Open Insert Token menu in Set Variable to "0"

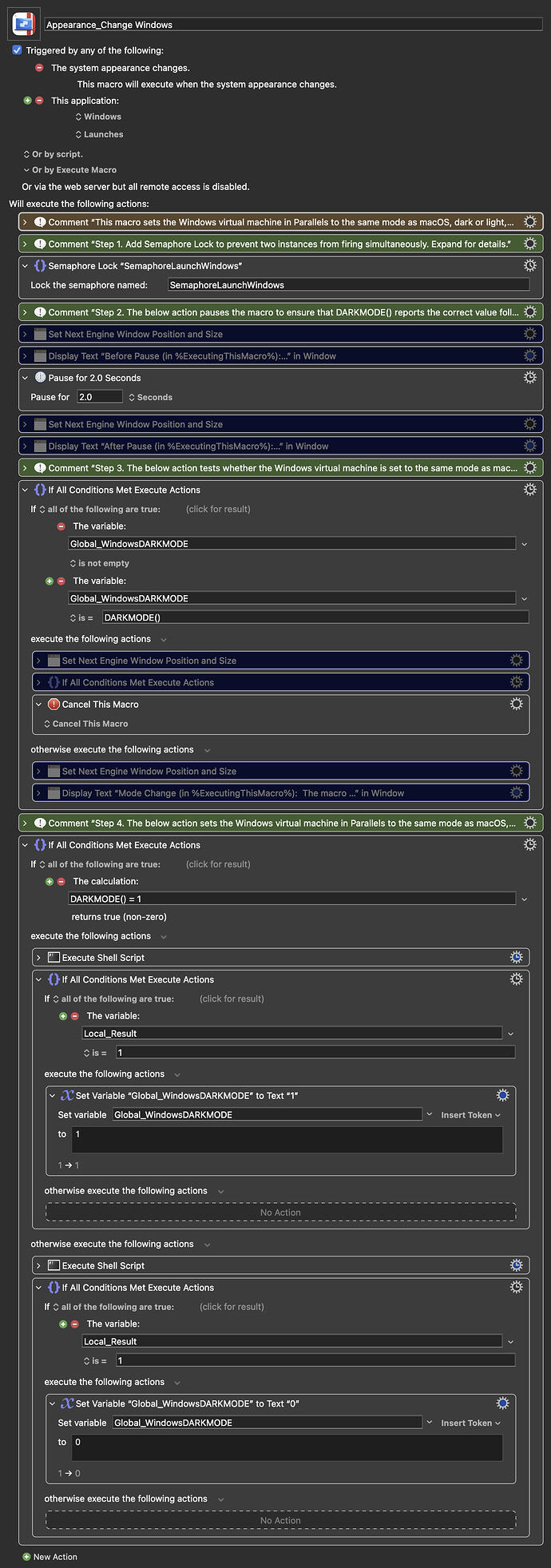click(470, 1423)
